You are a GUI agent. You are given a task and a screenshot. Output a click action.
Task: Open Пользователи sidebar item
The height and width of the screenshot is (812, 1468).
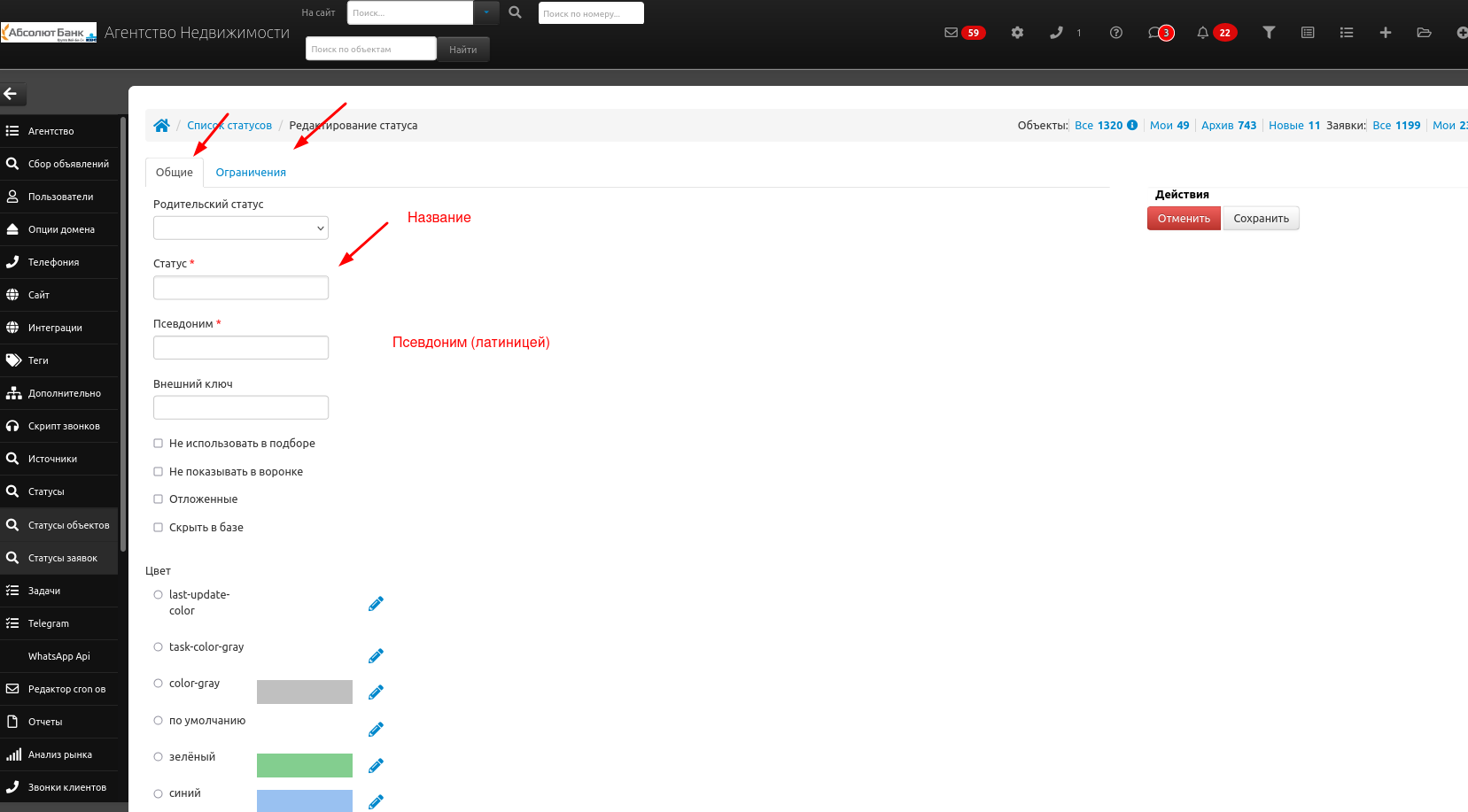tap(59, 197)
